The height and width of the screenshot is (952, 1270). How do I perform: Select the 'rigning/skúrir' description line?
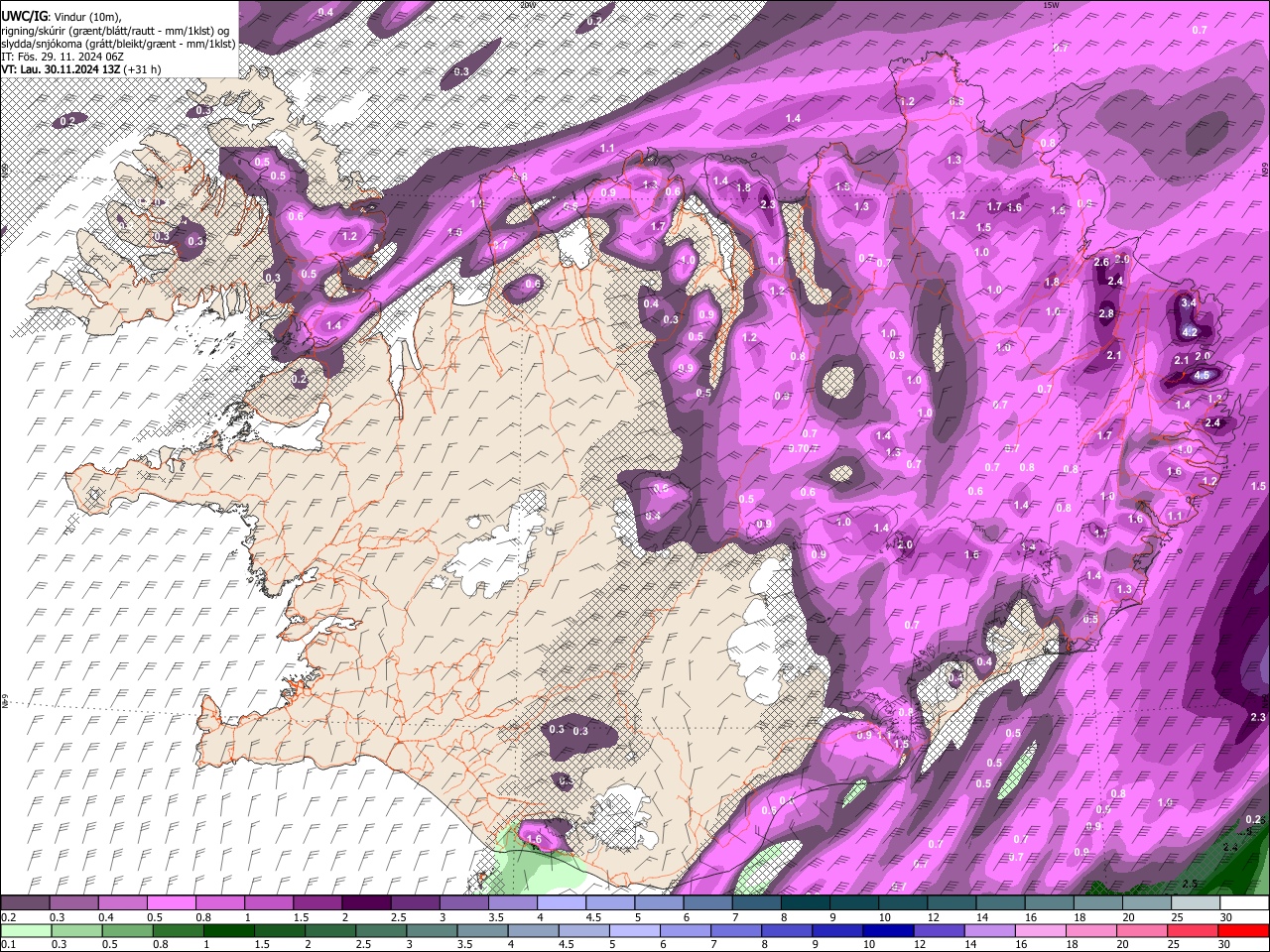point(116,31)
